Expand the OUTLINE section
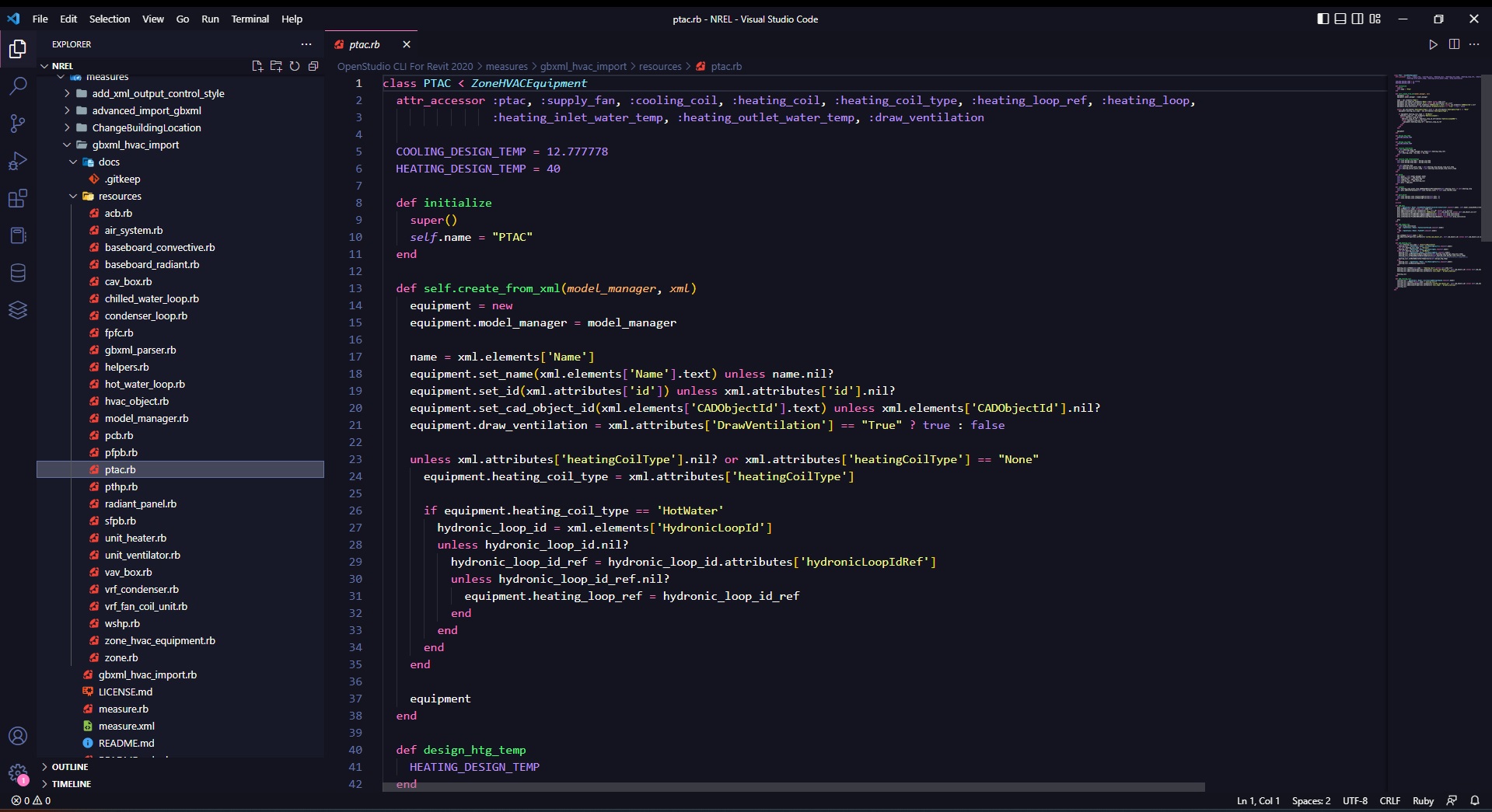 (x=70, y=767)
